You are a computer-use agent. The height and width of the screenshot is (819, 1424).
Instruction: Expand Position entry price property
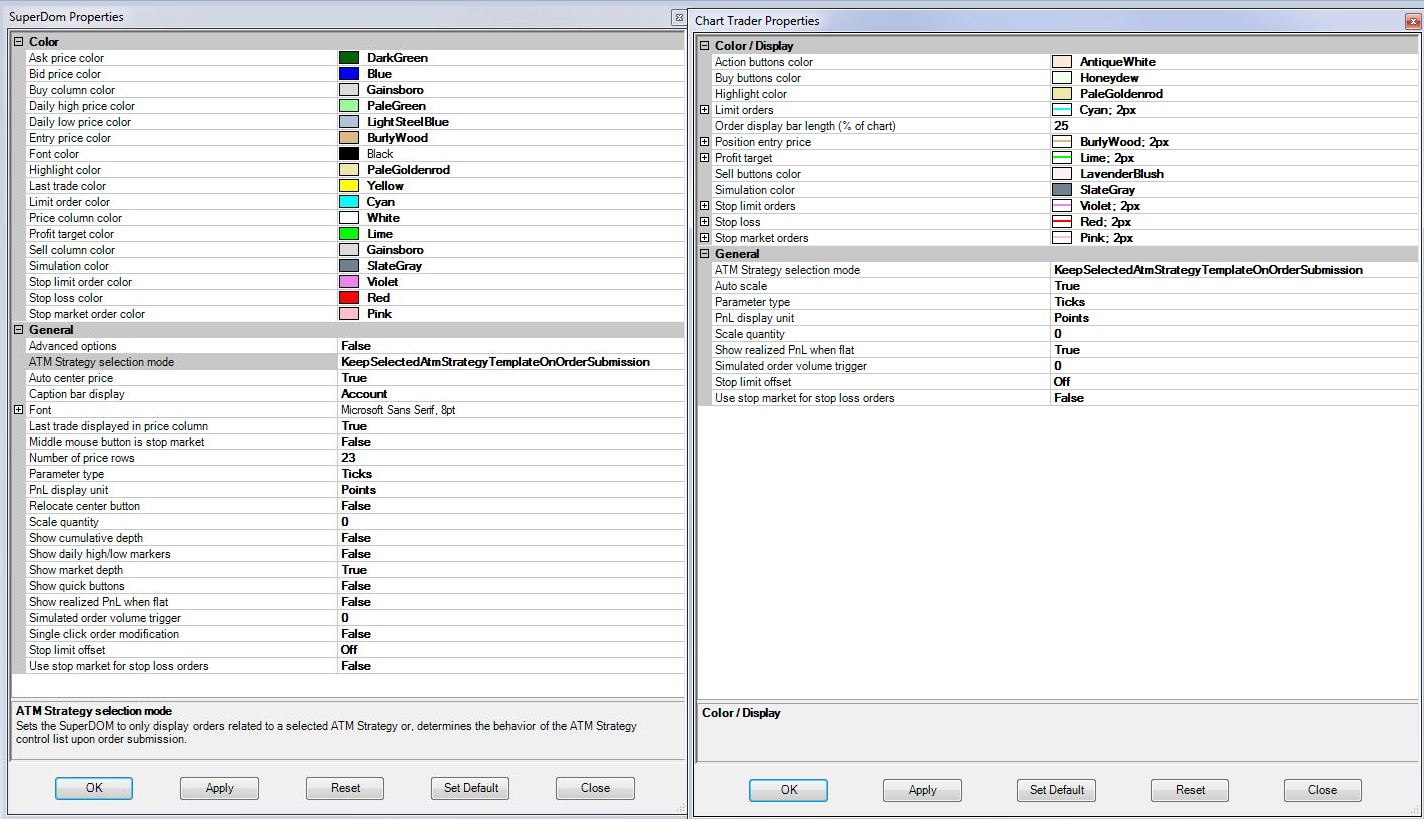click(705, 142)
